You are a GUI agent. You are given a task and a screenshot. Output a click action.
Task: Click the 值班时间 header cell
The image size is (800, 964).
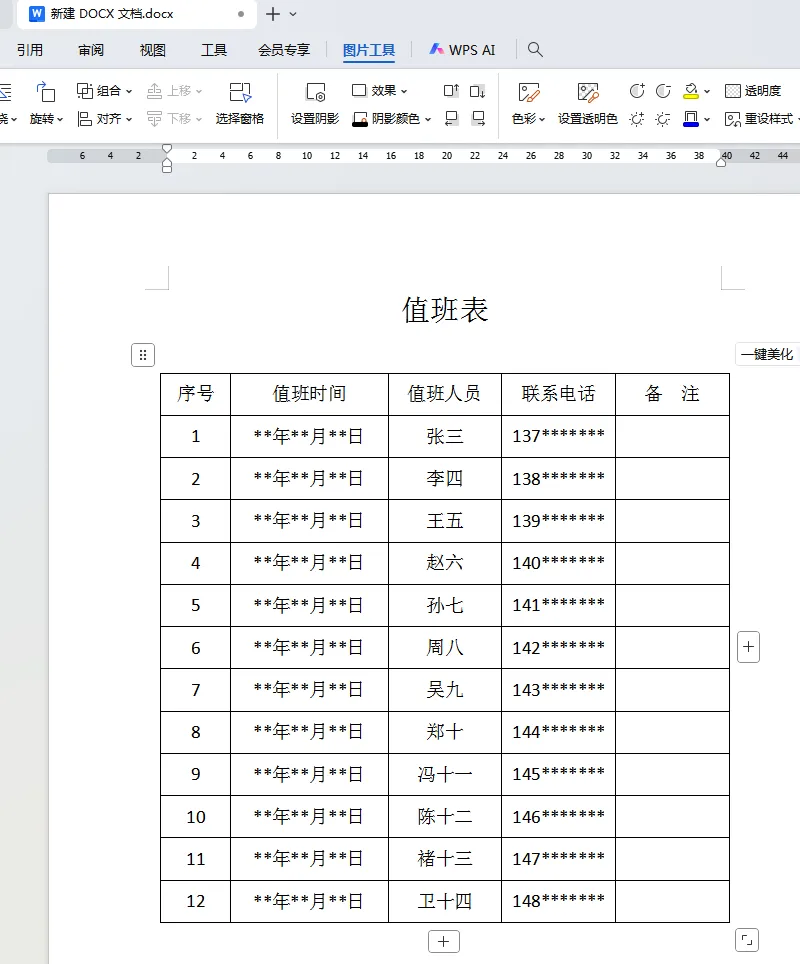point(309,394)
